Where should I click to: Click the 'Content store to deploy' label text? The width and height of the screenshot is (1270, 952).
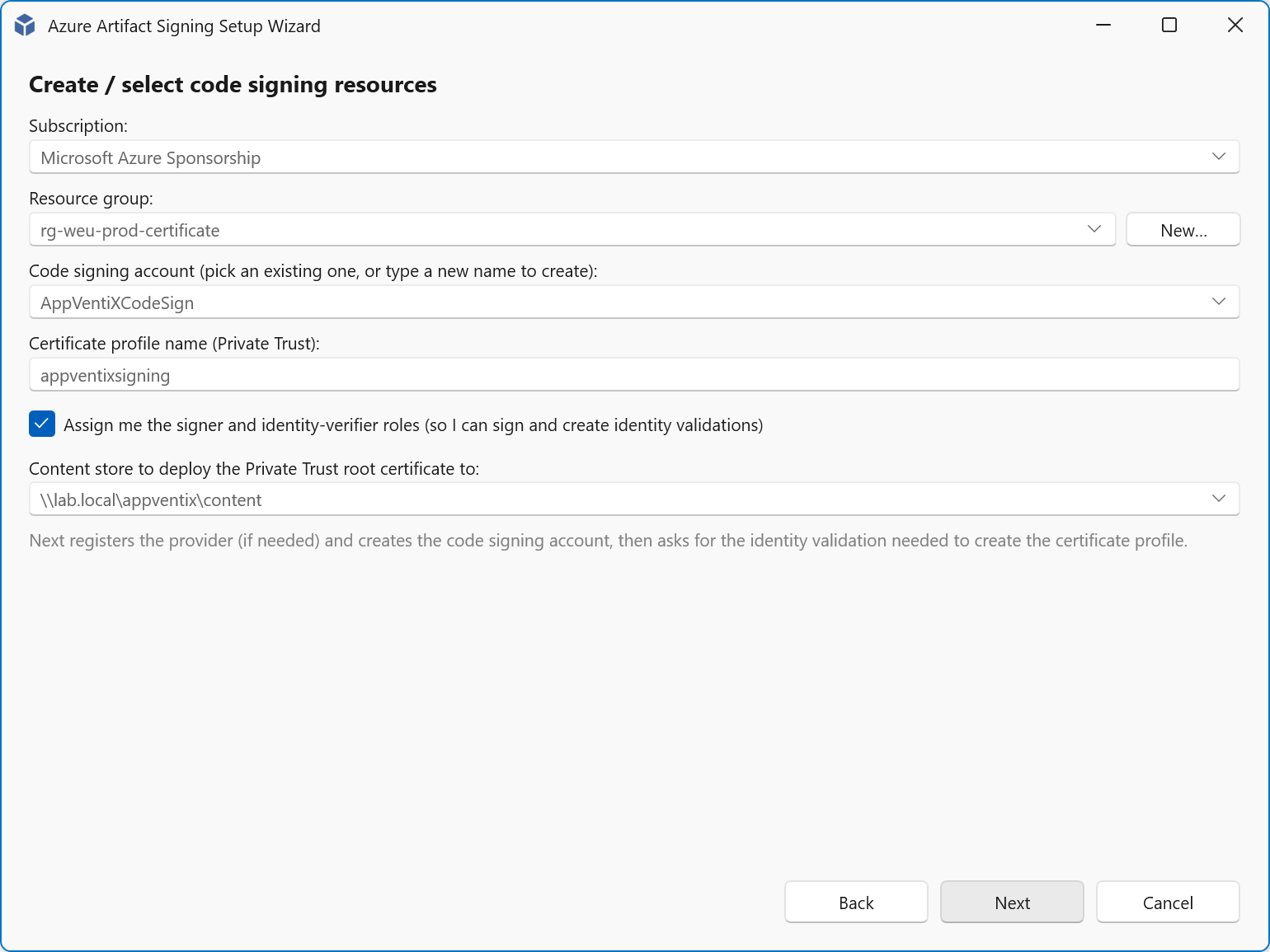pos(254,469)
